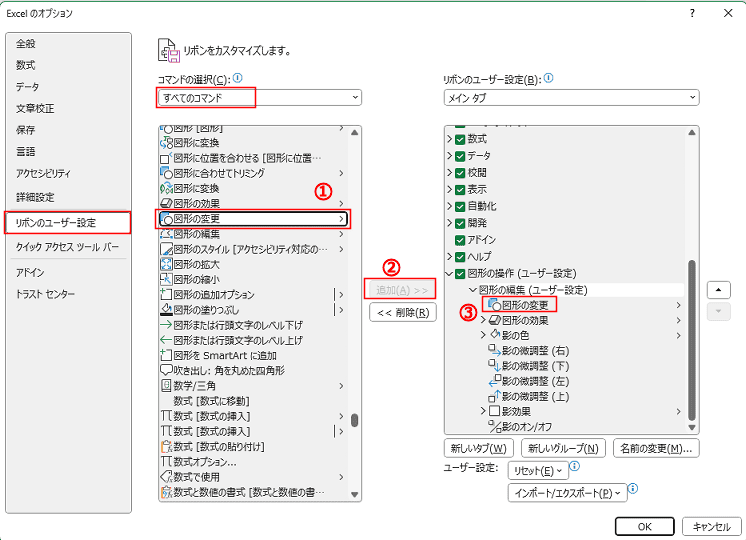746x540 pixels.
Task: Disable the 開発 tab checkbox
Action: (x=460, y=223)
